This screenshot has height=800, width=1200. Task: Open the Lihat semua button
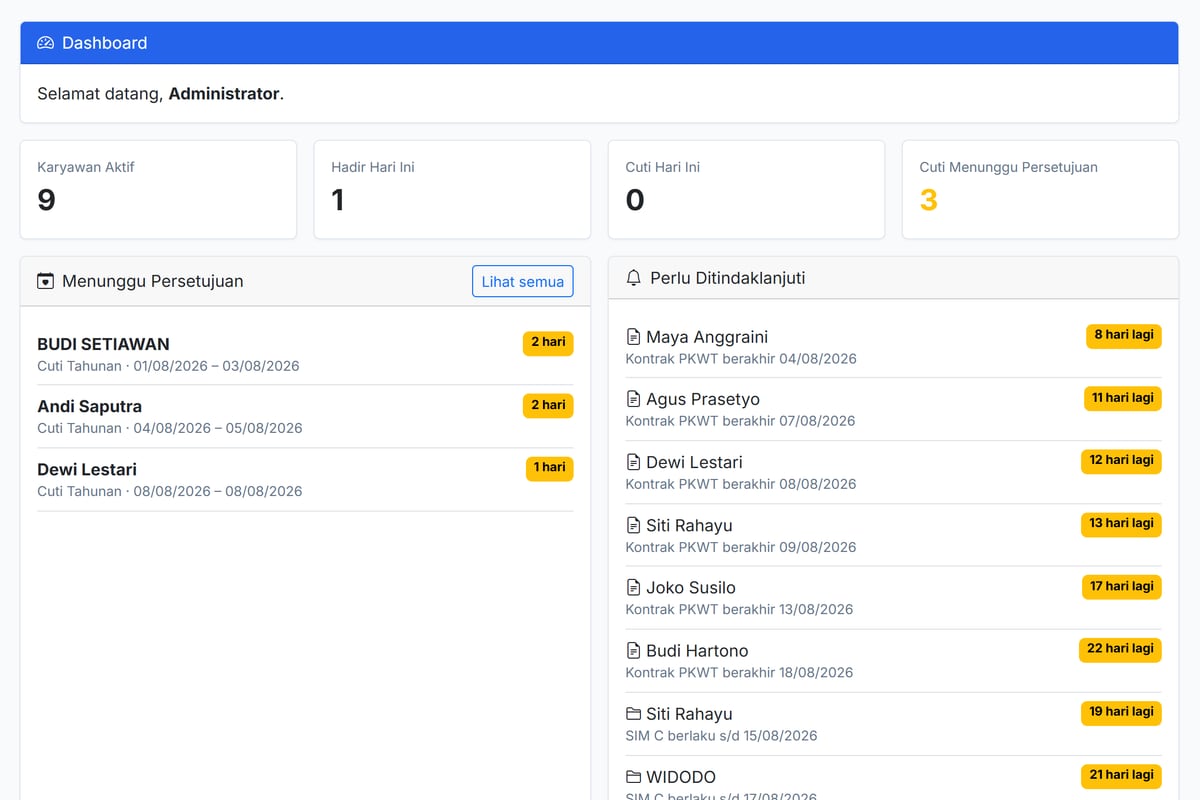coord(523,281)
